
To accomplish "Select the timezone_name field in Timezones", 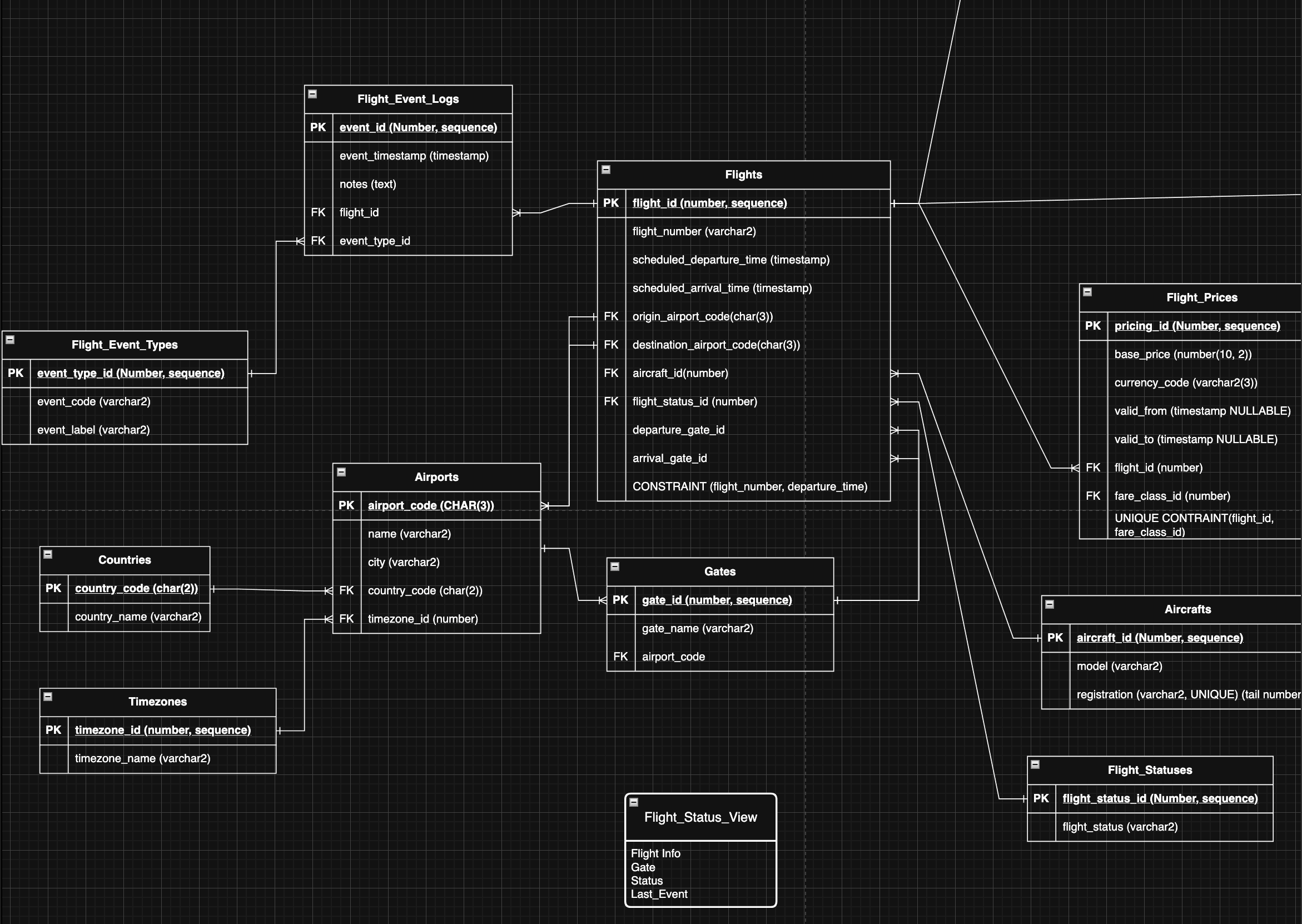I will tap(142, 758).
